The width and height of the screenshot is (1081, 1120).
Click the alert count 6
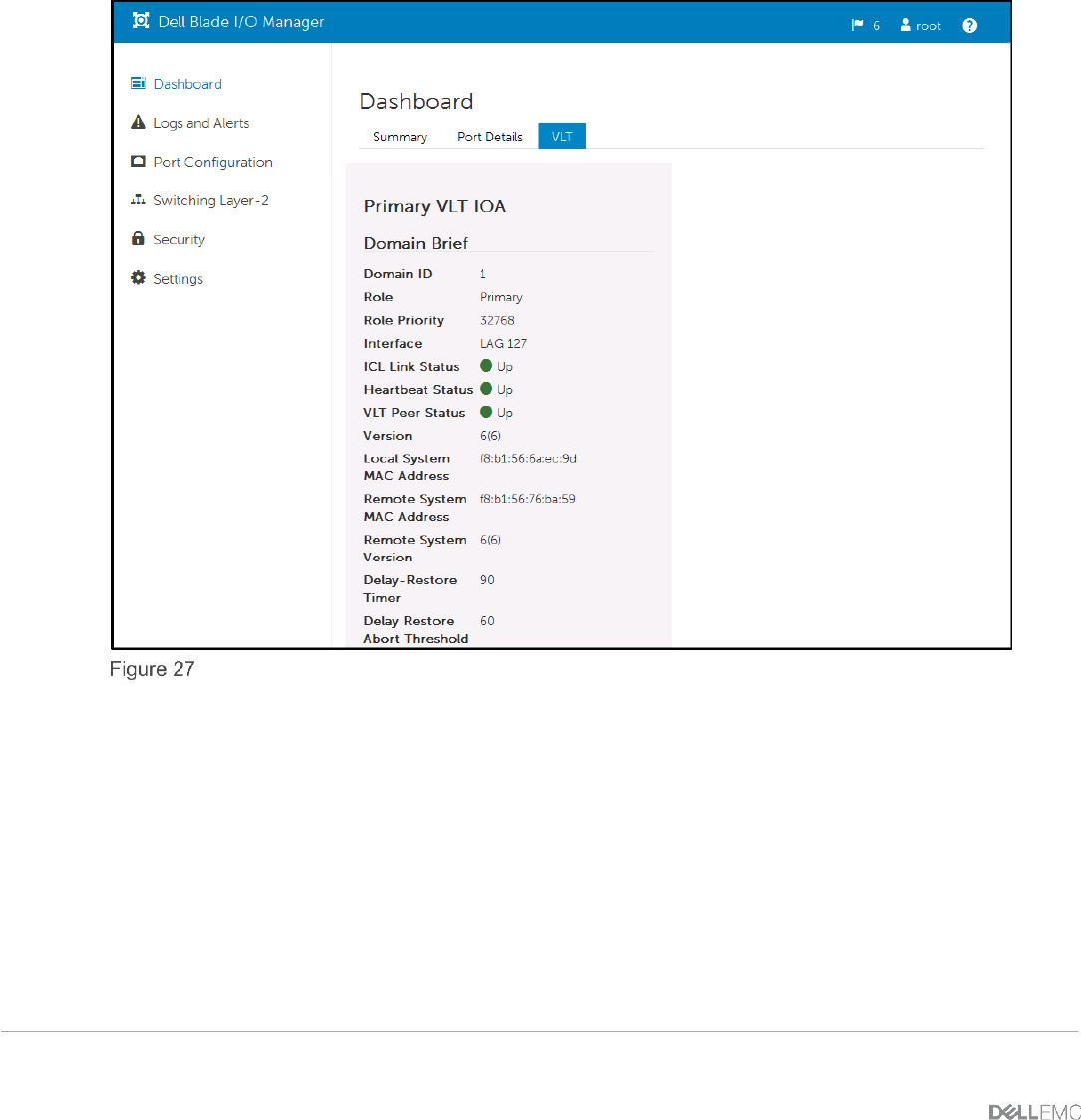(877, 26)
